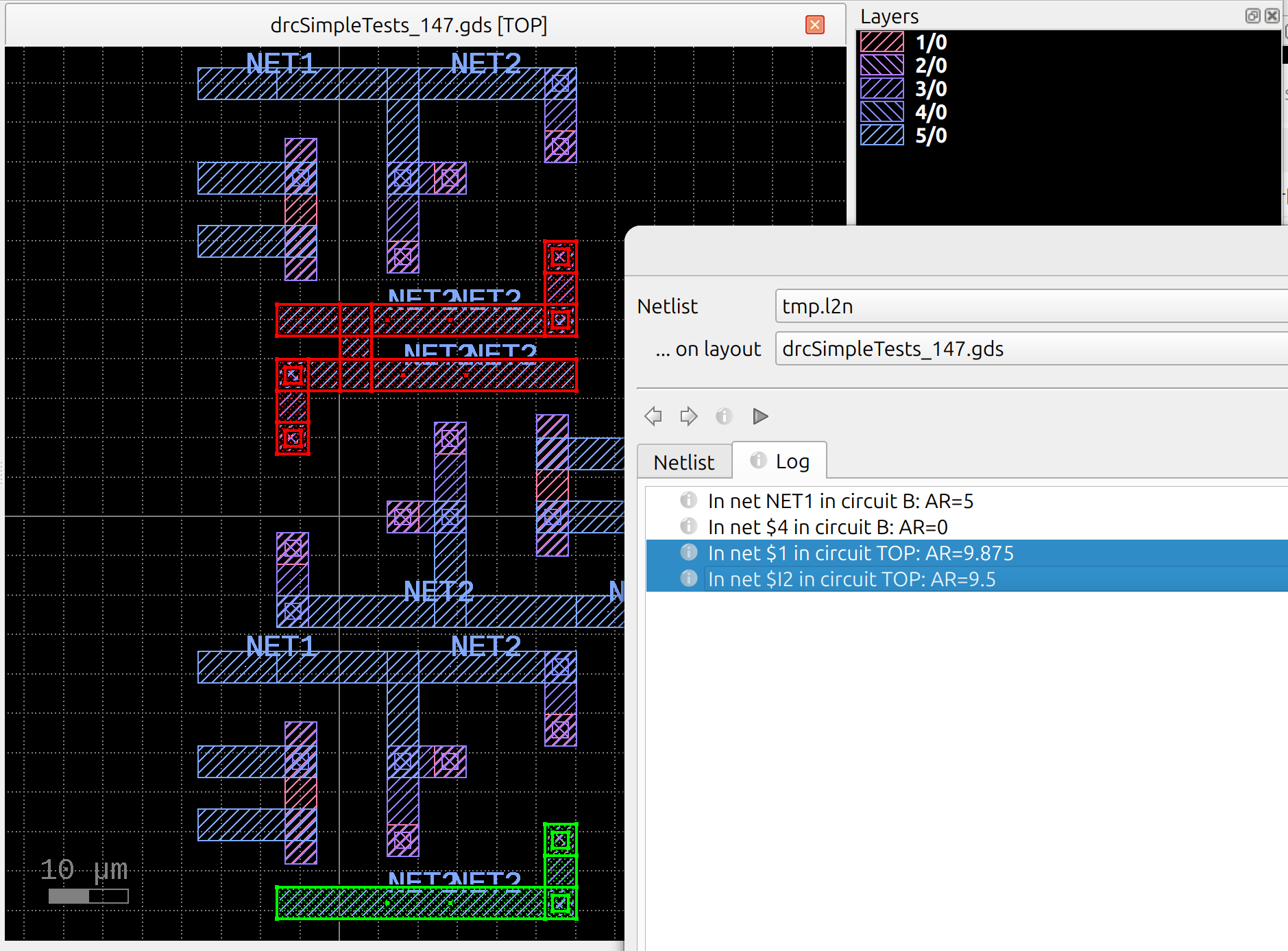The image size is (1288, 951).
Task: Click the back arrow navigation icon
Action: point(653,416)
